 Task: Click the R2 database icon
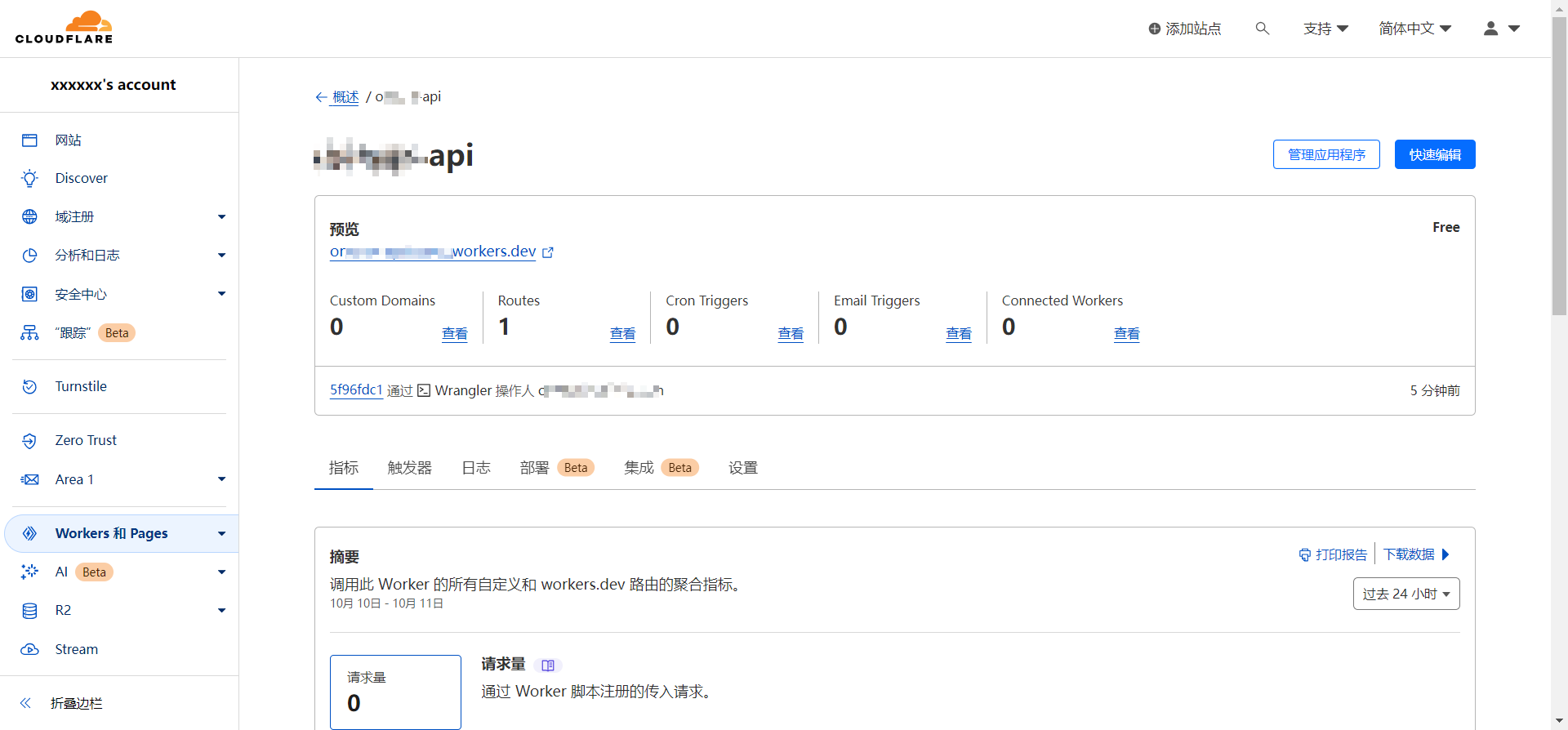click(x=29, y=611)
